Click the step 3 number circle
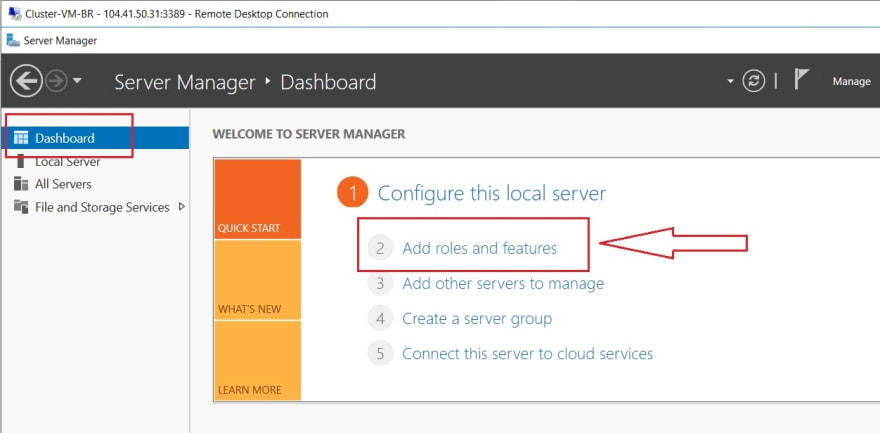 click(x=381, y=283)
